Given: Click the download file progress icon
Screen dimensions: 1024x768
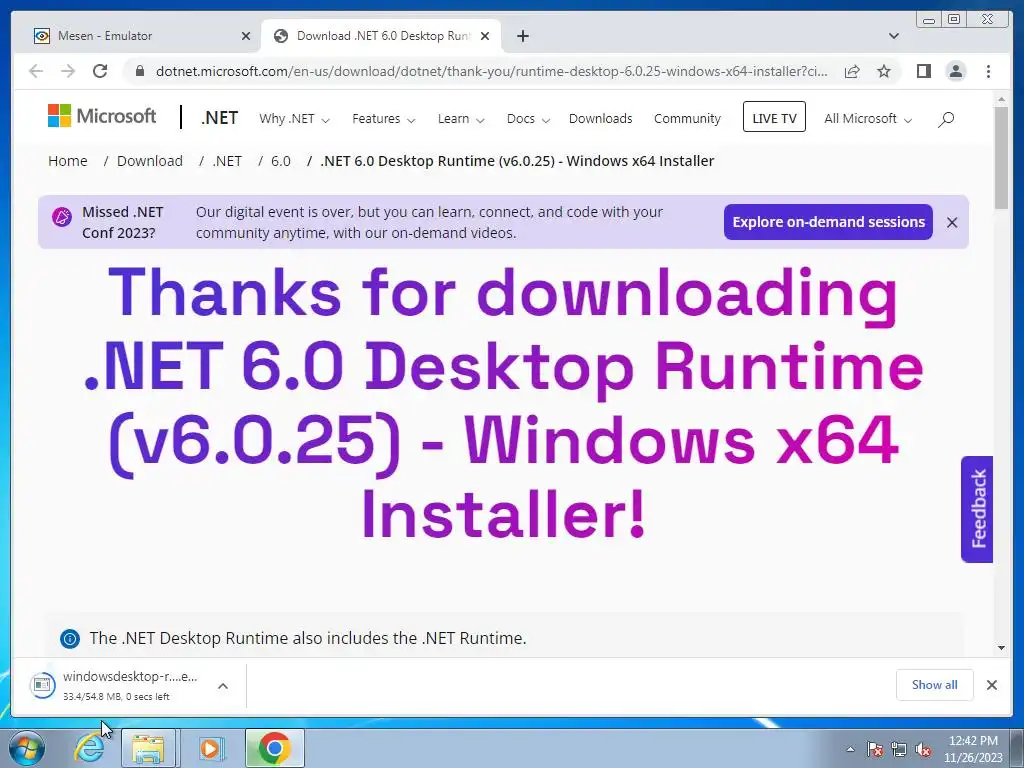Looking at the screenshot, I should [x=42, y=685].
